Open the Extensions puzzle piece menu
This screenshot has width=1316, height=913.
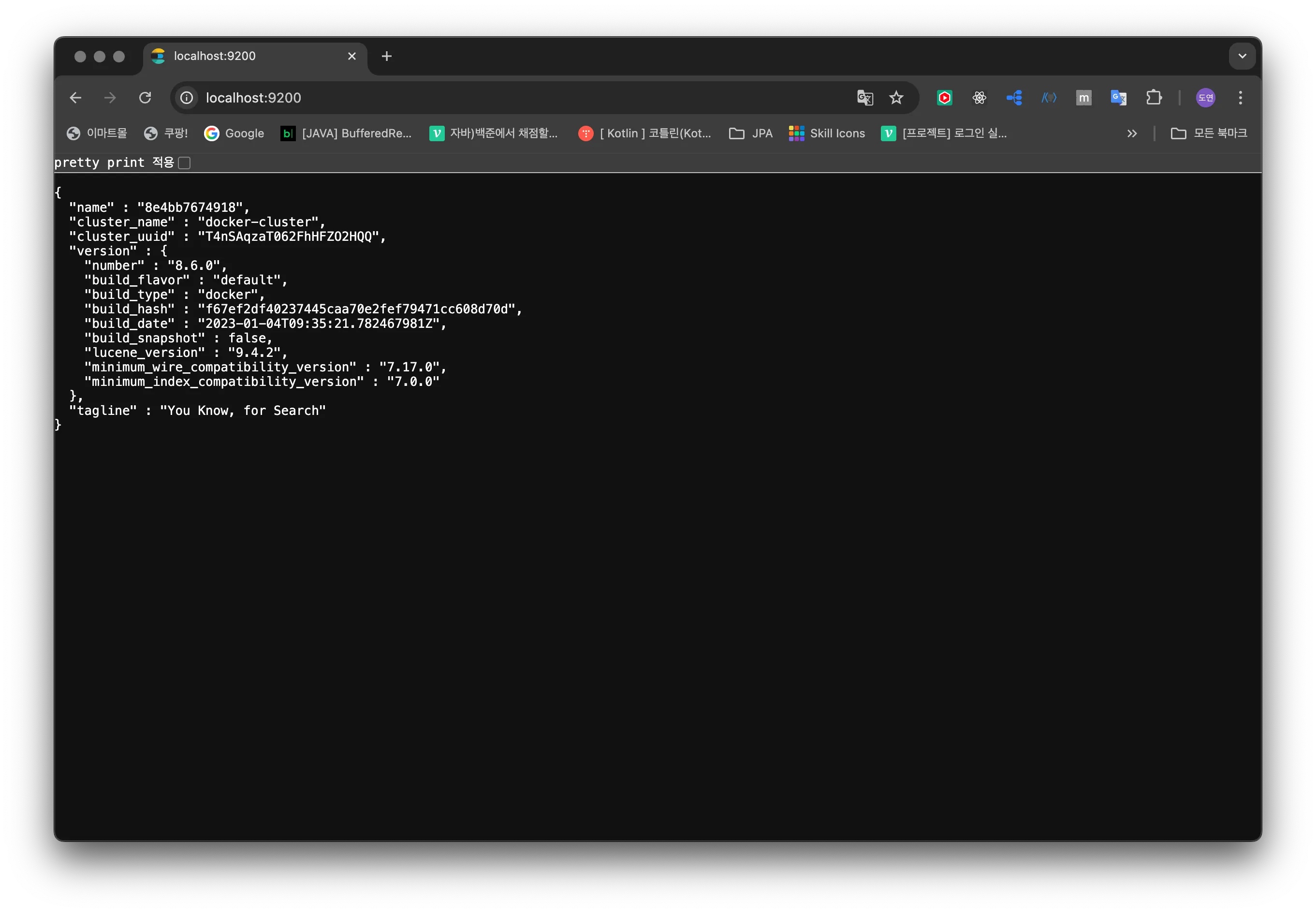tap(1154, 98)
